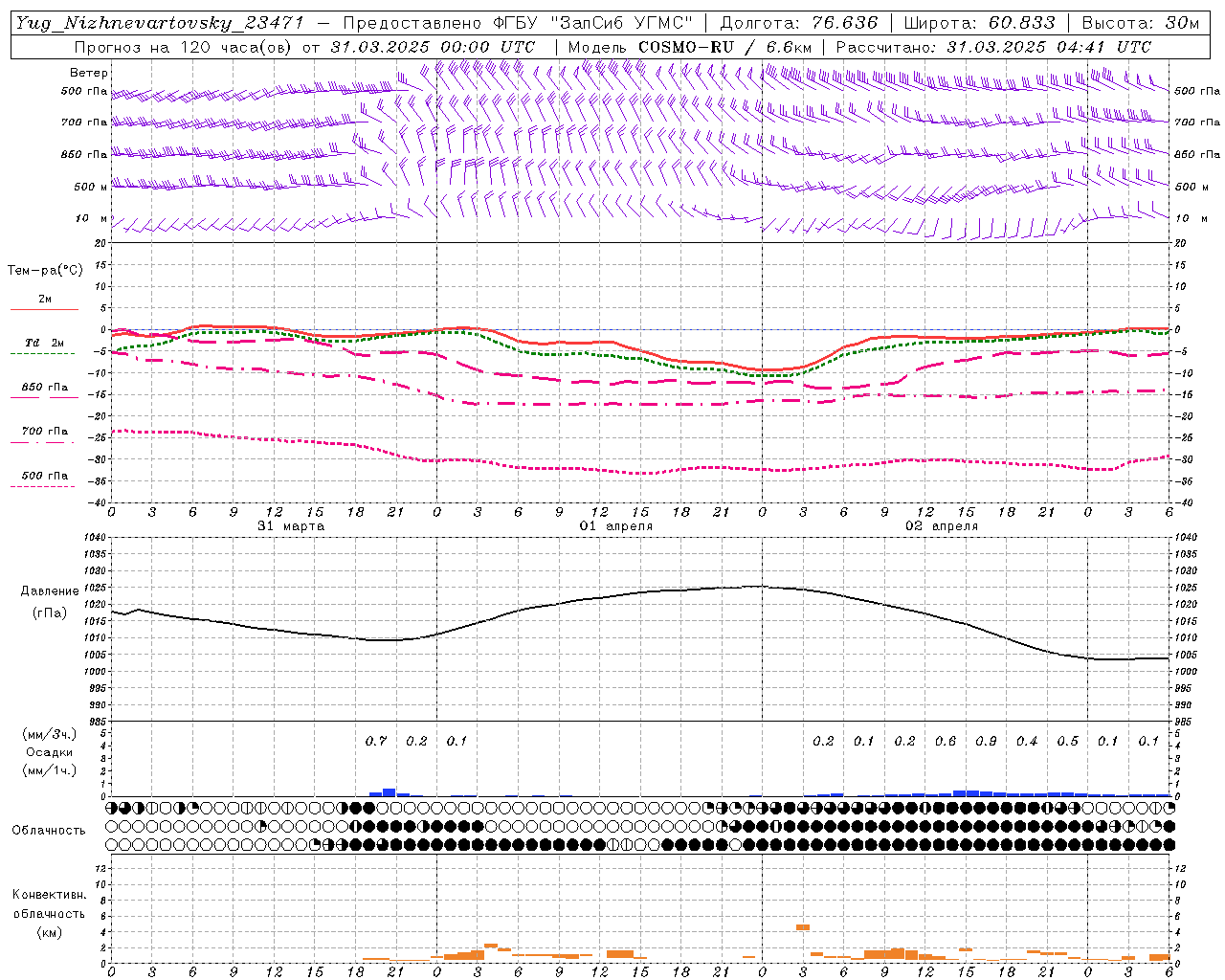This screenshot has width=1225, height=980.
Task: Click the Давление panel label
Action: 48,591
